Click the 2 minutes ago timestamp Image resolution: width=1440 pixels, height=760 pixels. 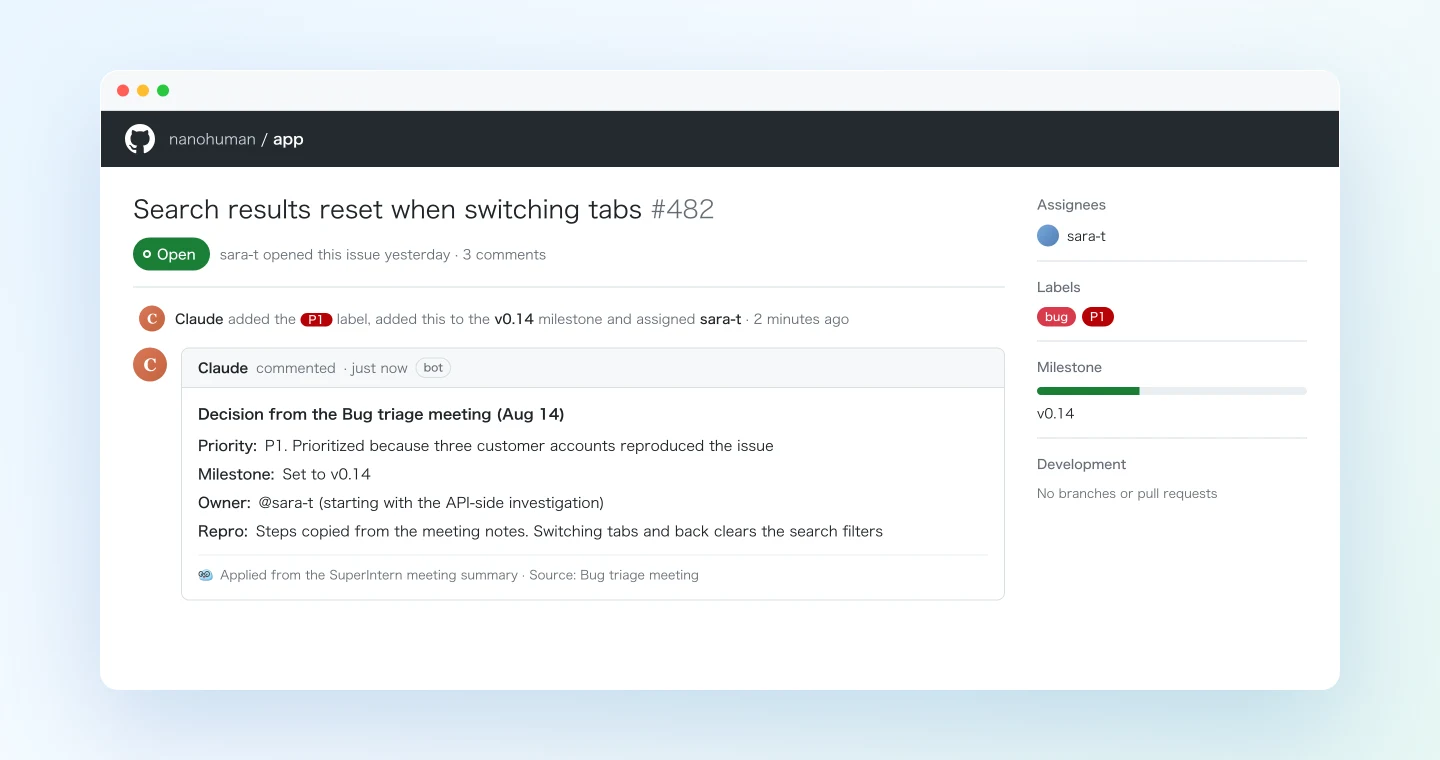(x=801, y=319)
